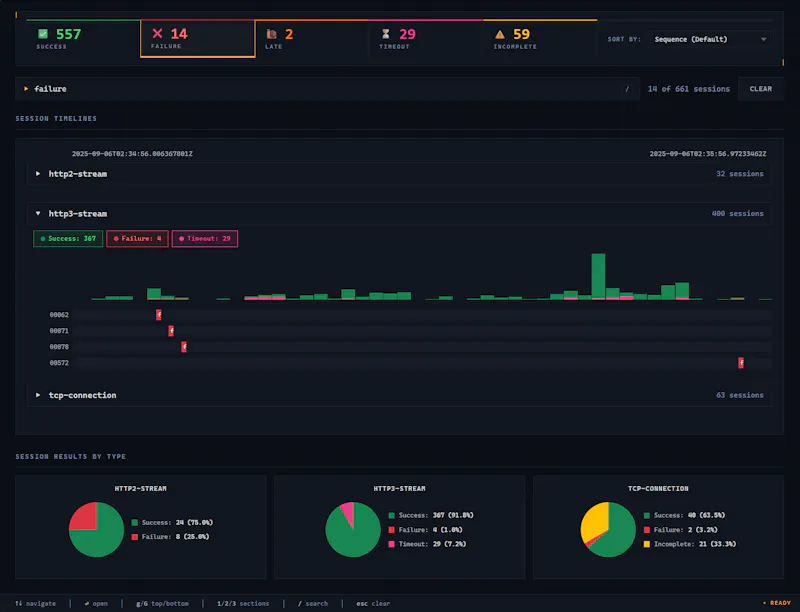Click session row label 00572

tap(59, 363)
